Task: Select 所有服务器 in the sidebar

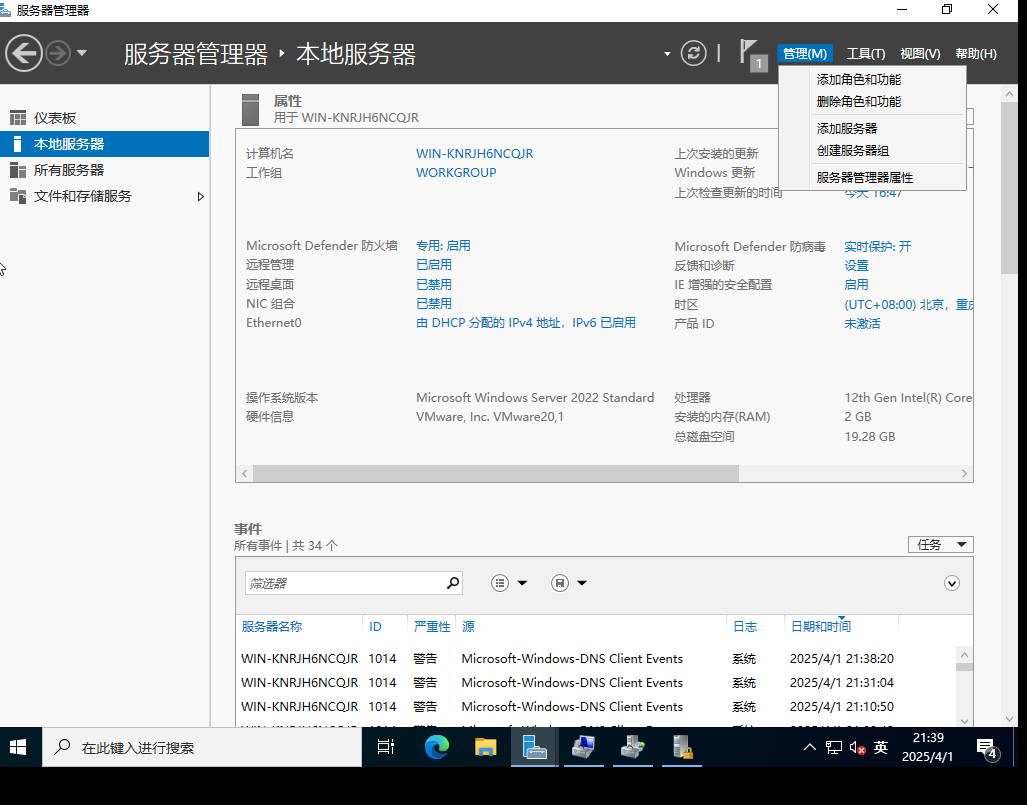Action: [105, 170]
